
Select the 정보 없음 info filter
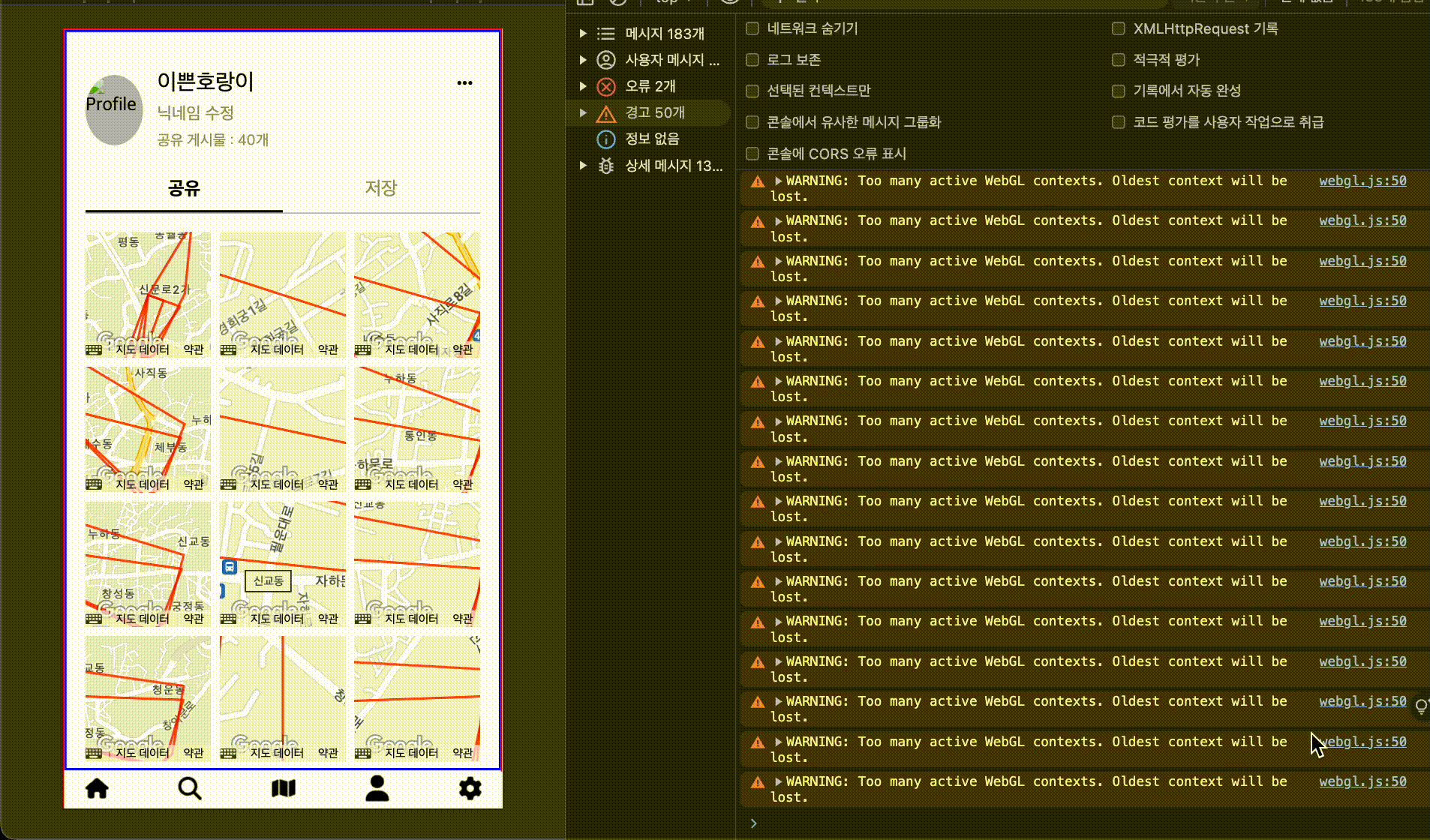point(651,139)
